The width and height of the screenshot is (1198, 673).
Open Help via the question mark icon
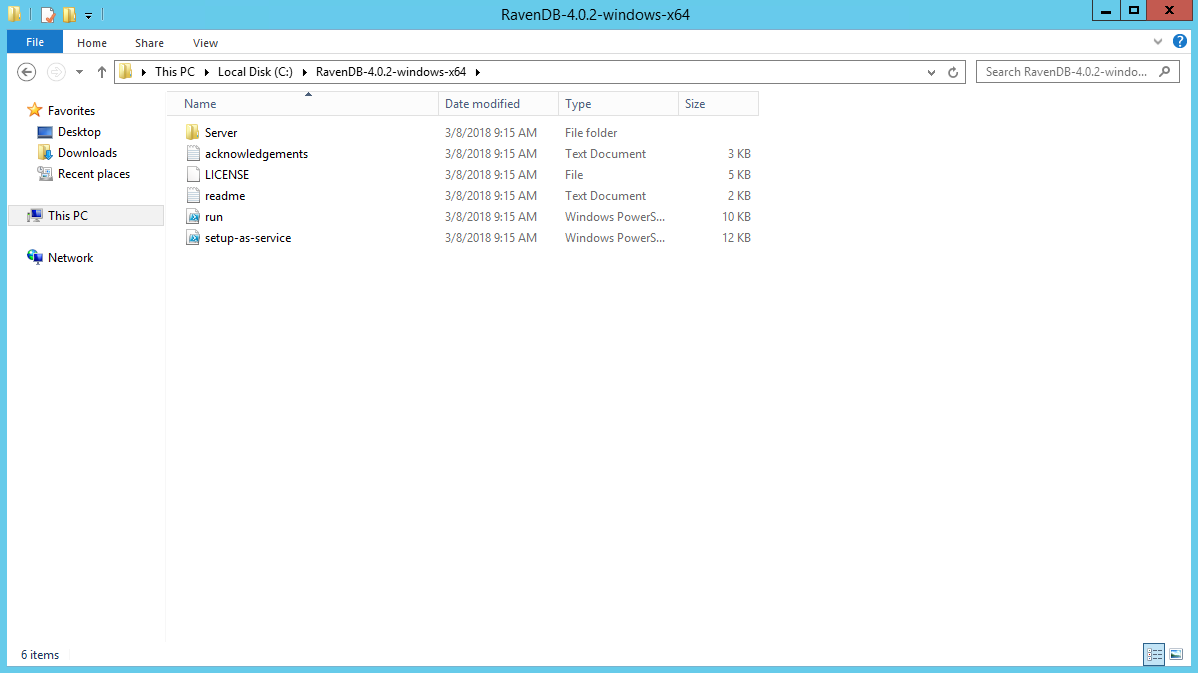[1180, 42]
